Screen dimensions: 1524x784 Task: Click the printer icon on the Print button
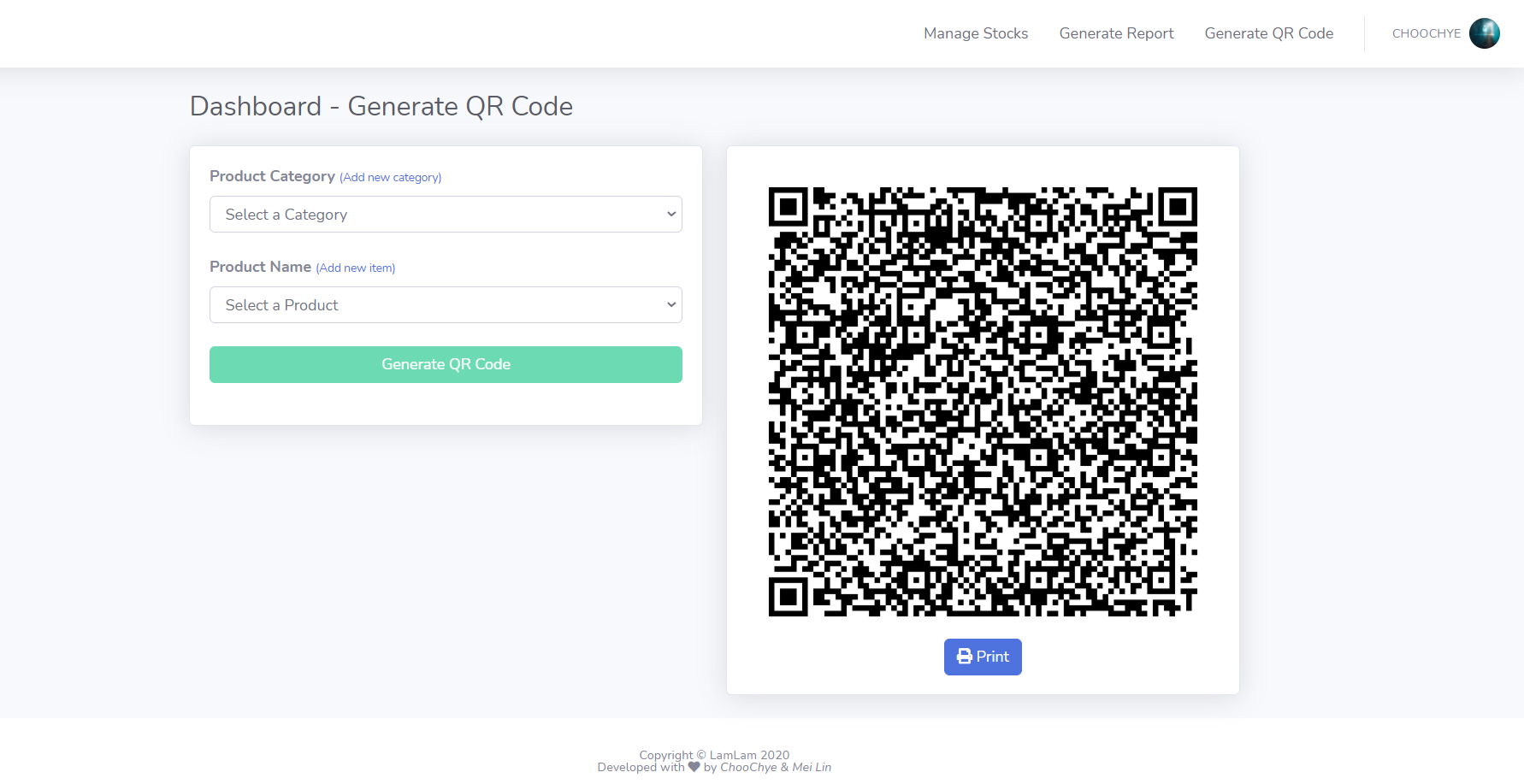(965, 656)
